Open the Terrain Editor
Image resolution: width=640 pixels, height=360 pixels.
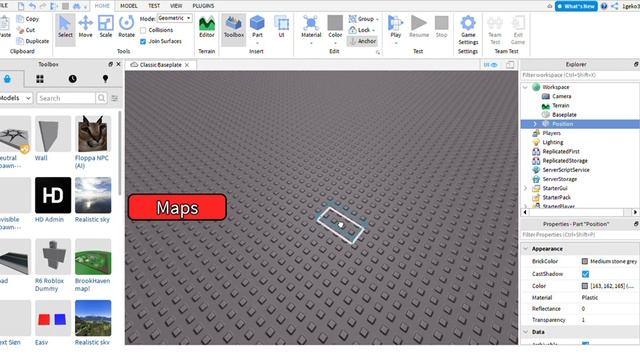[207, 27]
